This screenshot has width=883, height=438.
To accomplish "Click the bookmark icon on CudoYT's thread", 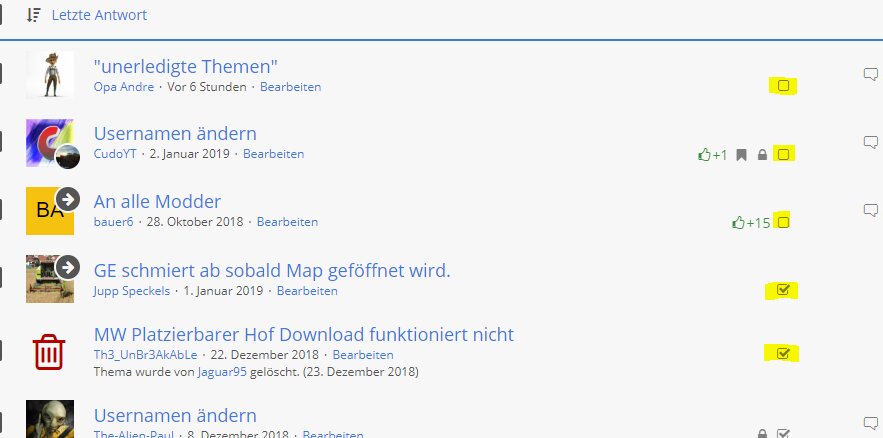I will (741, 155).
